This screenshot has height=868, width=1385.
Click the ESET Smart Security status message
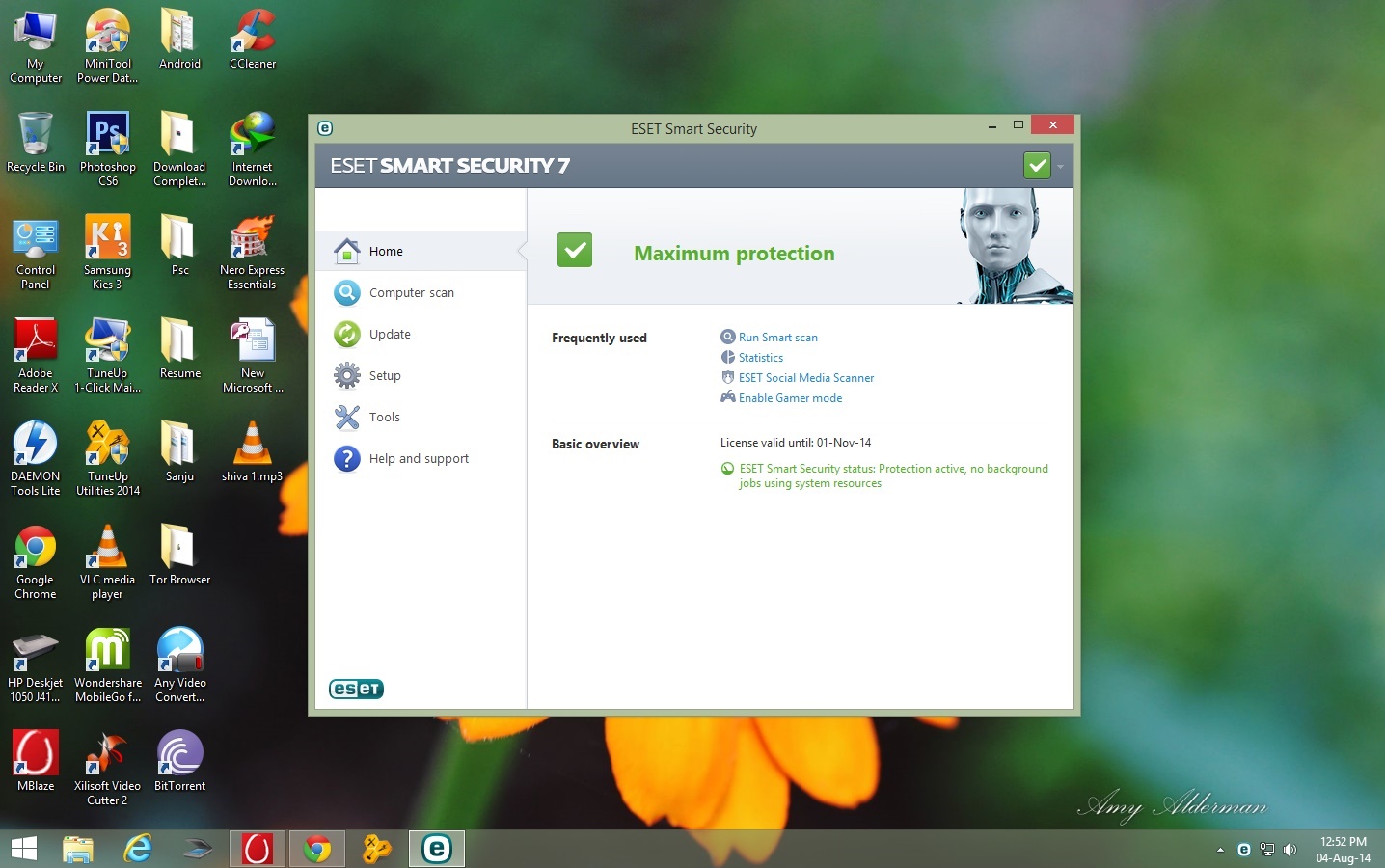click(x=893, y=475)
